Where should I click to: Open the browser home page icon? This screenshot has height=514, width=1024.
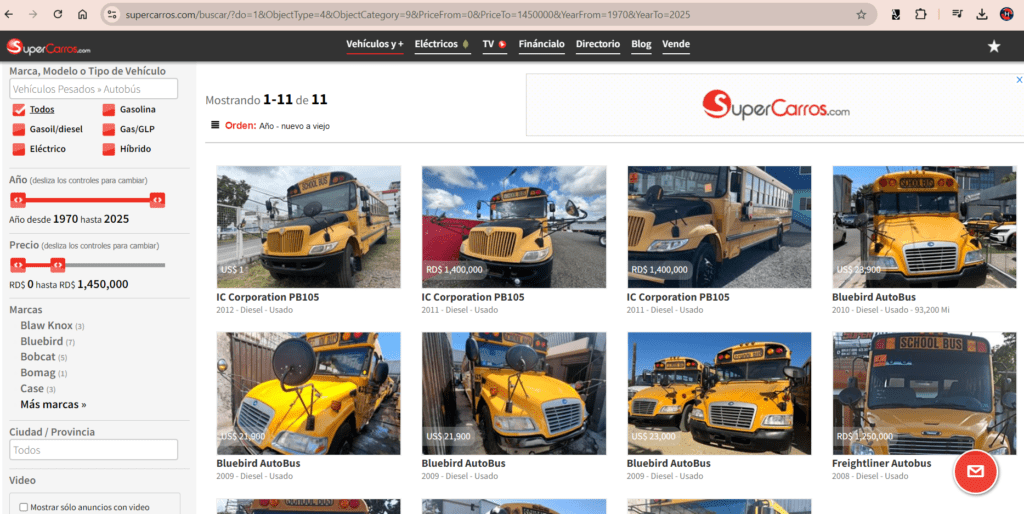tap(82, 14)
